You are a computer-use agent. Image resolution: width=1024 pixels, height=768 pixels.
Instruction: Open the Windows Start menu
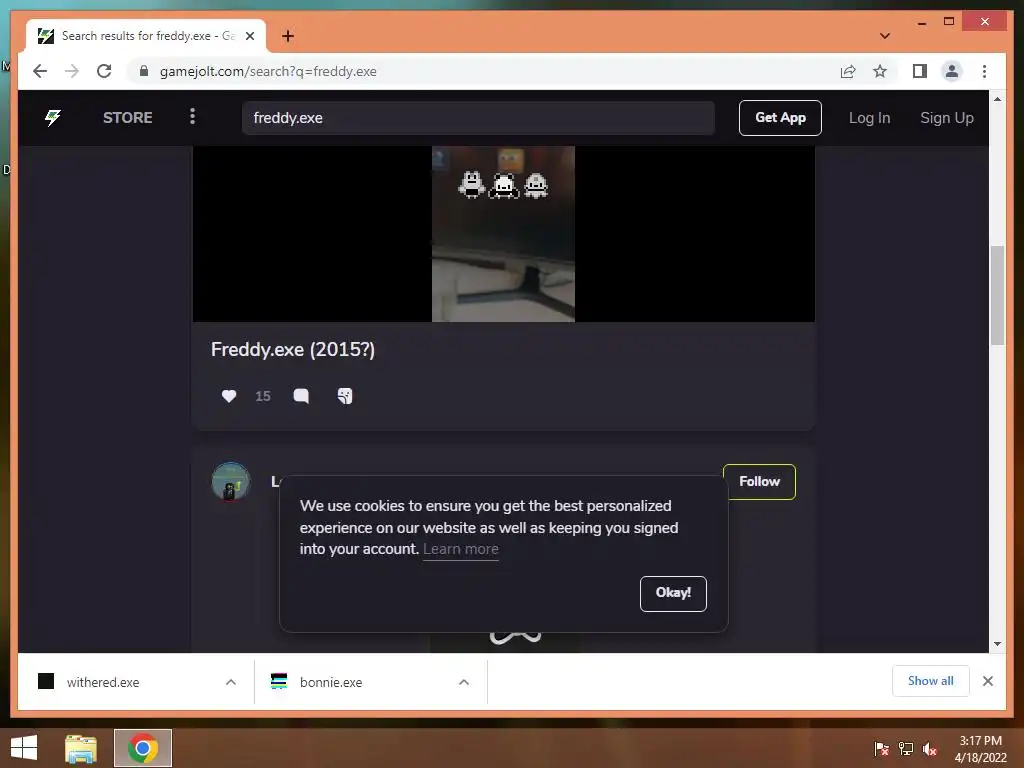click(24, 748)
